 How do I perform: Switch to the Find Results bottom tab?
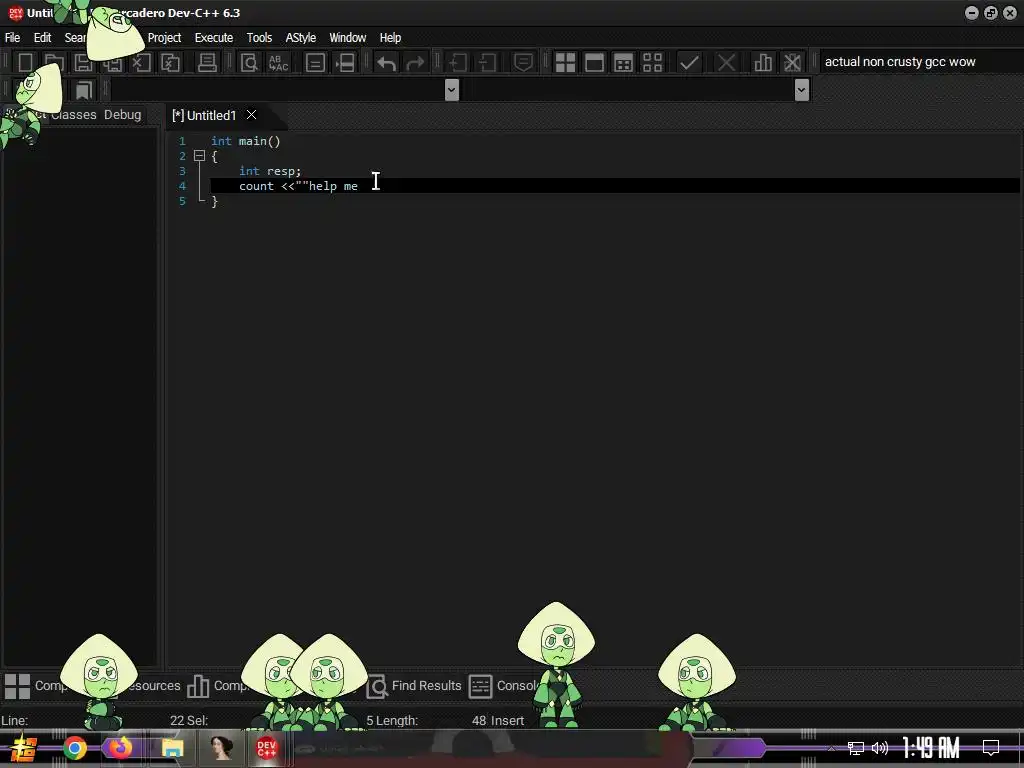(426, 686)
